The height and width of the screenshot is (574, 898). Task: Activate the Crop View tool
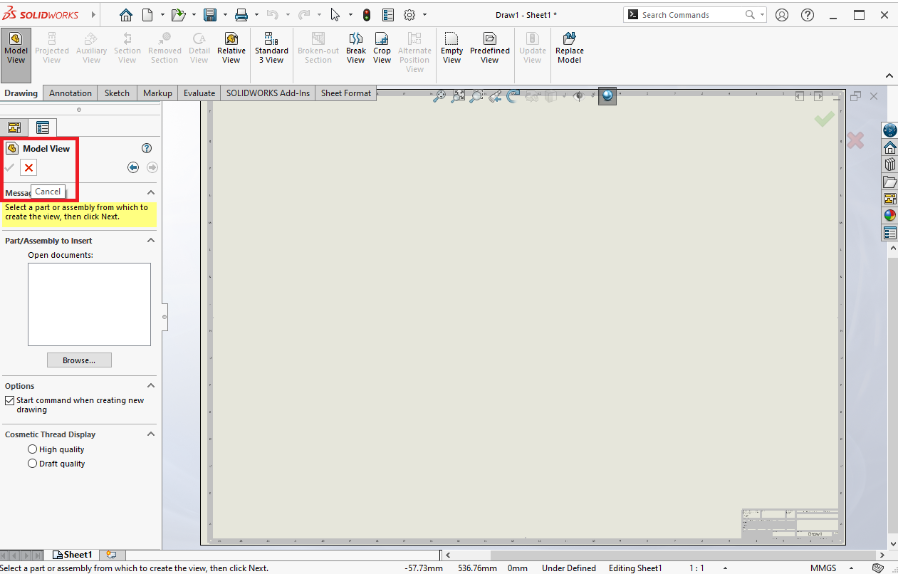point(382,48)
